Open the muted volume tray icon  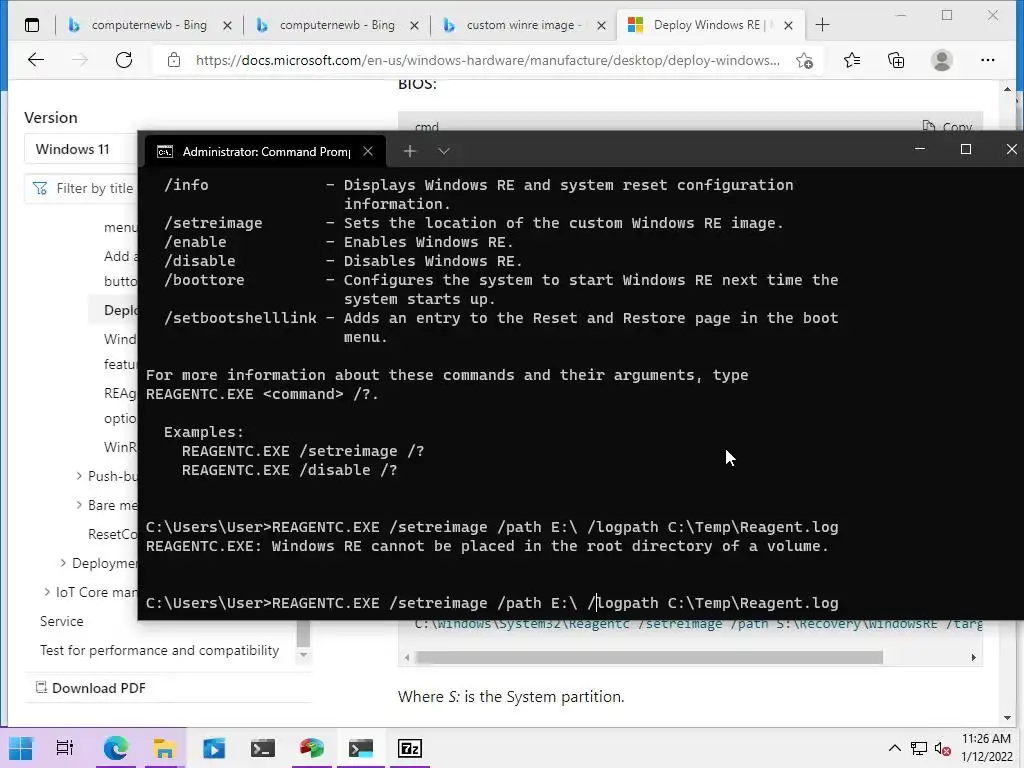coord(942,748)
